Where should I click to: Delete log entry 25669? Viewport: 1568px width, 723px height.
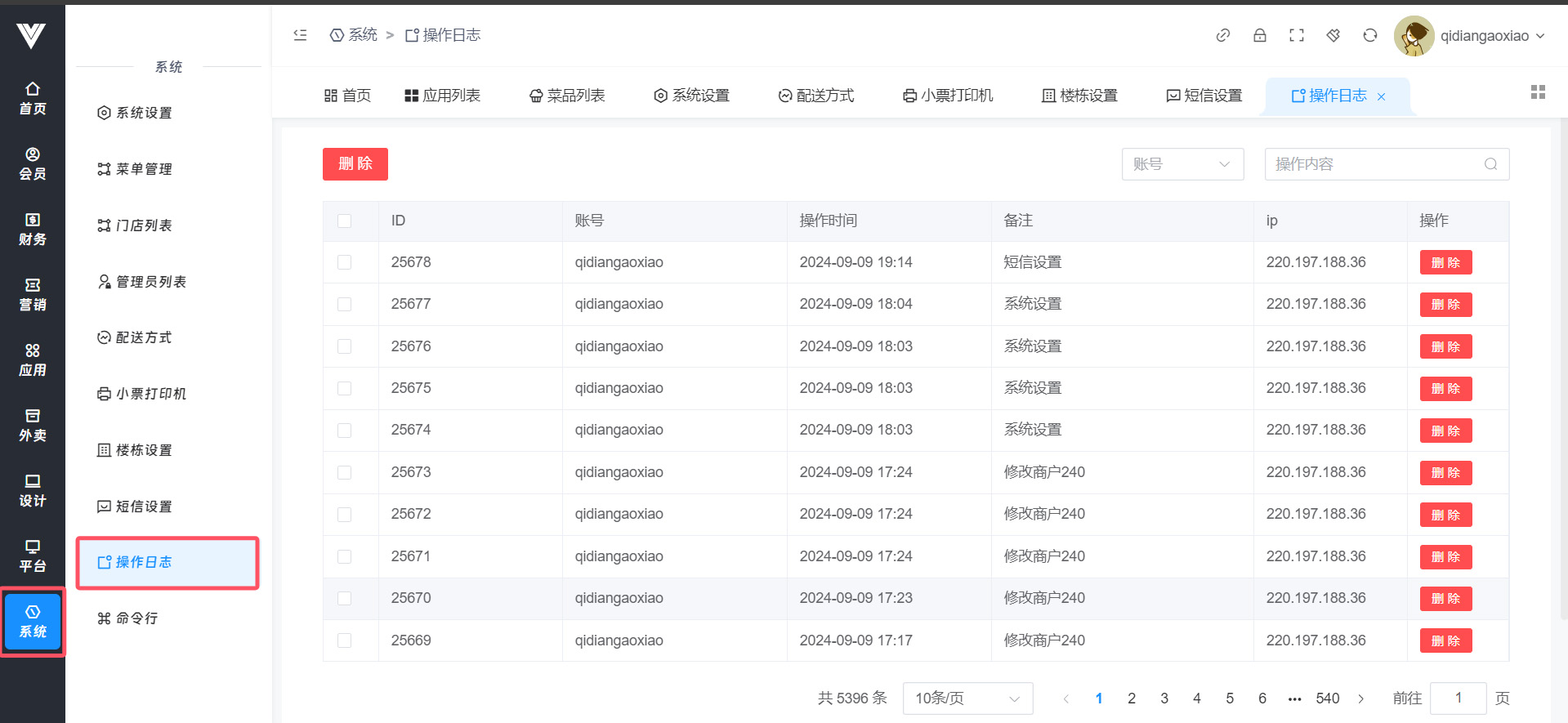tap(1445, 640)
